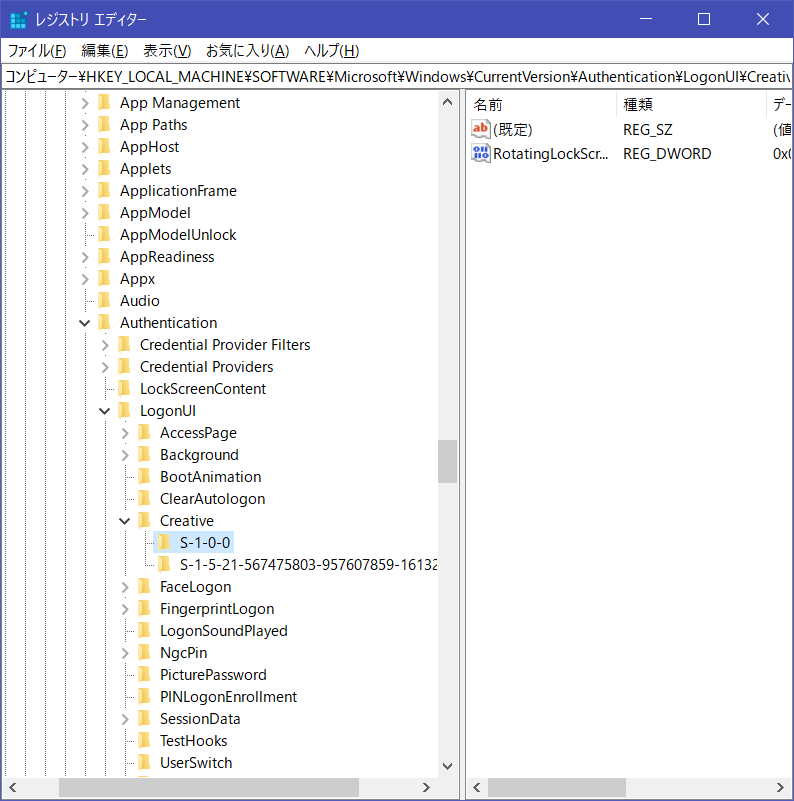Click the LockScreenContent folder icon
Viewport: 794px width, 801px height.
125,388
